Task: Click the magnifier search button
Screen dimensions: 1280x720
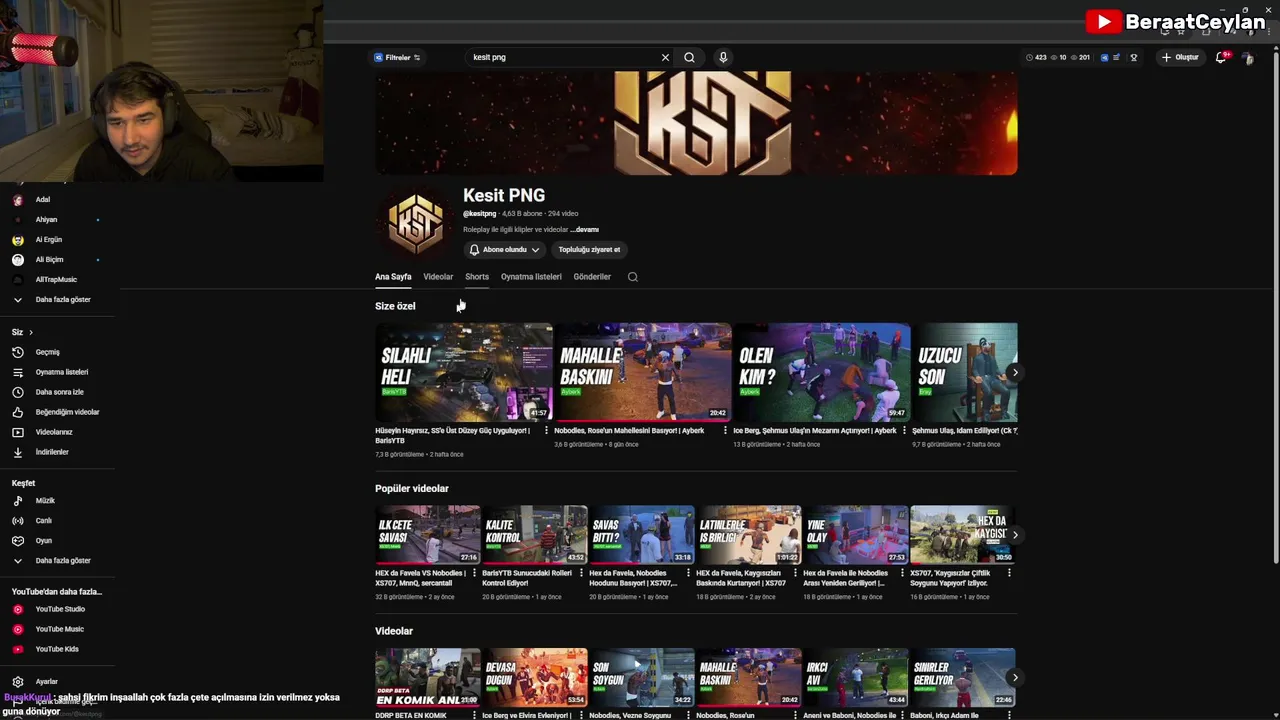Action: (x=689, y=57)
